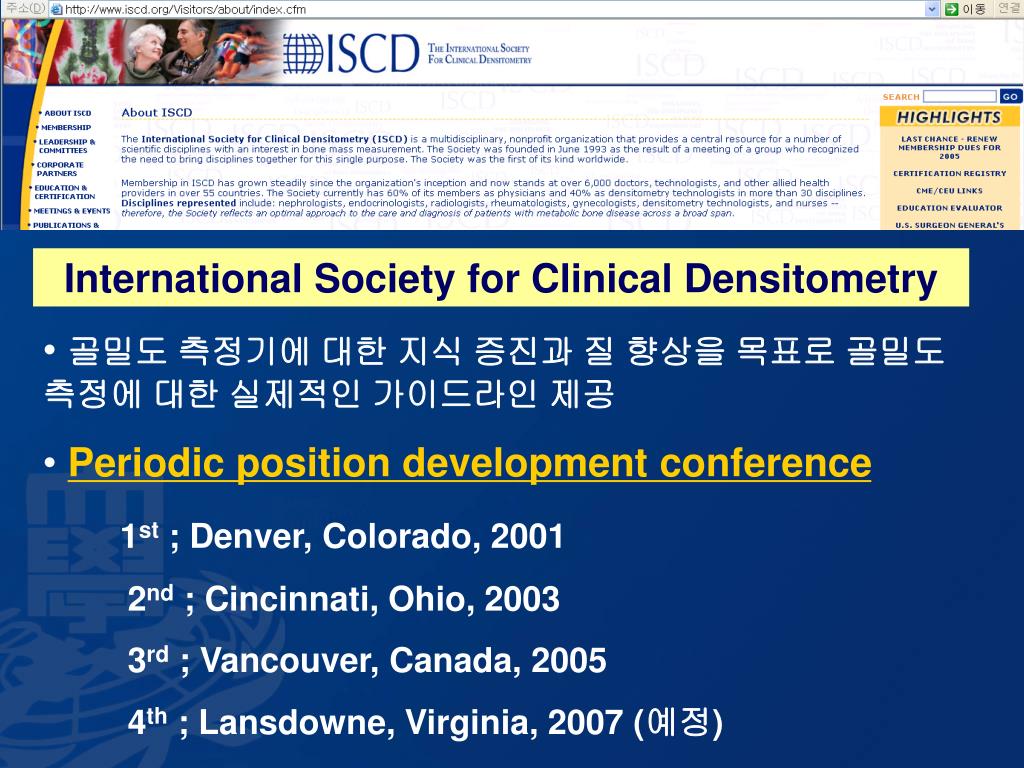Screen dimensions: 1024x768
Task: Click the page icon beside the URL
Action: coord(57,9)
